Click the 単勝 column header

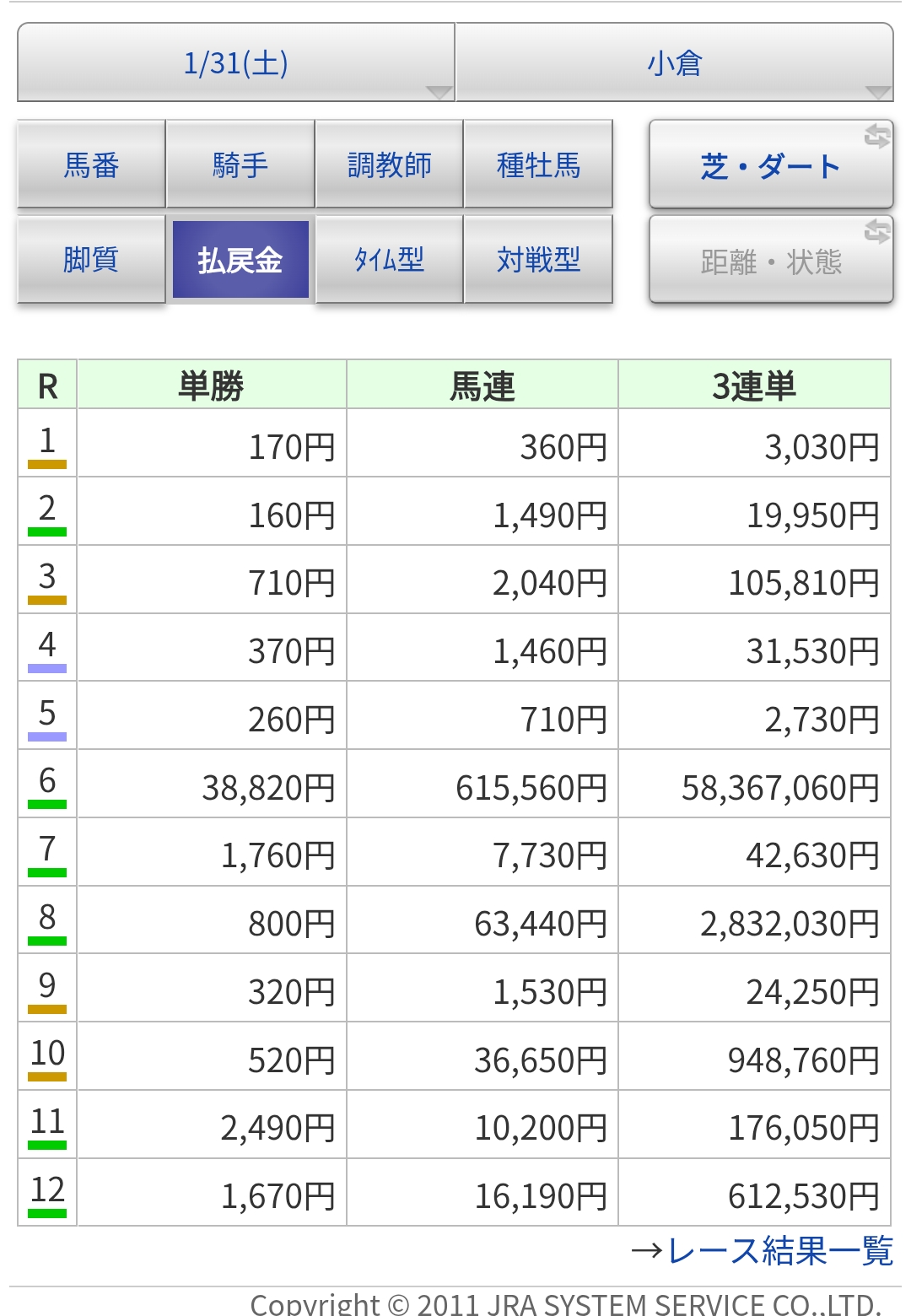(211, 386)
